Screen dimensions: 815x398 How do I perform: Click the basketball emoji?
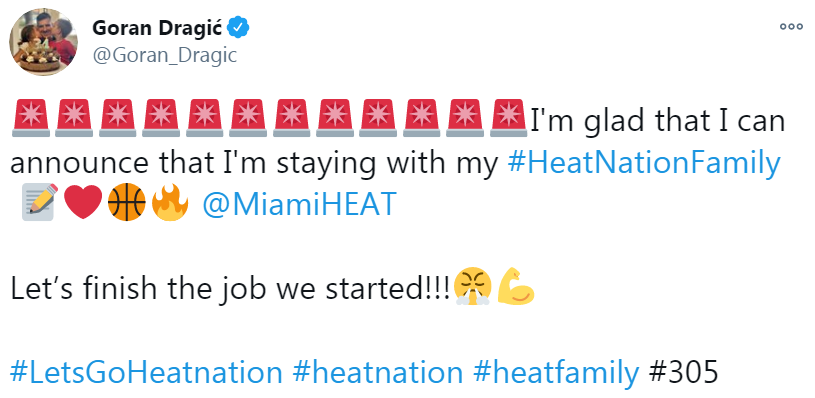tap(126, 203)
